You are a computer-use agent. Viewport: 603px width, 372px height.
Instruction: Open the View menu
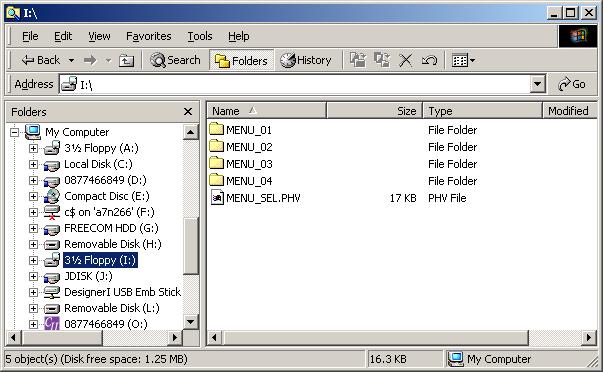tap(99, 36)
